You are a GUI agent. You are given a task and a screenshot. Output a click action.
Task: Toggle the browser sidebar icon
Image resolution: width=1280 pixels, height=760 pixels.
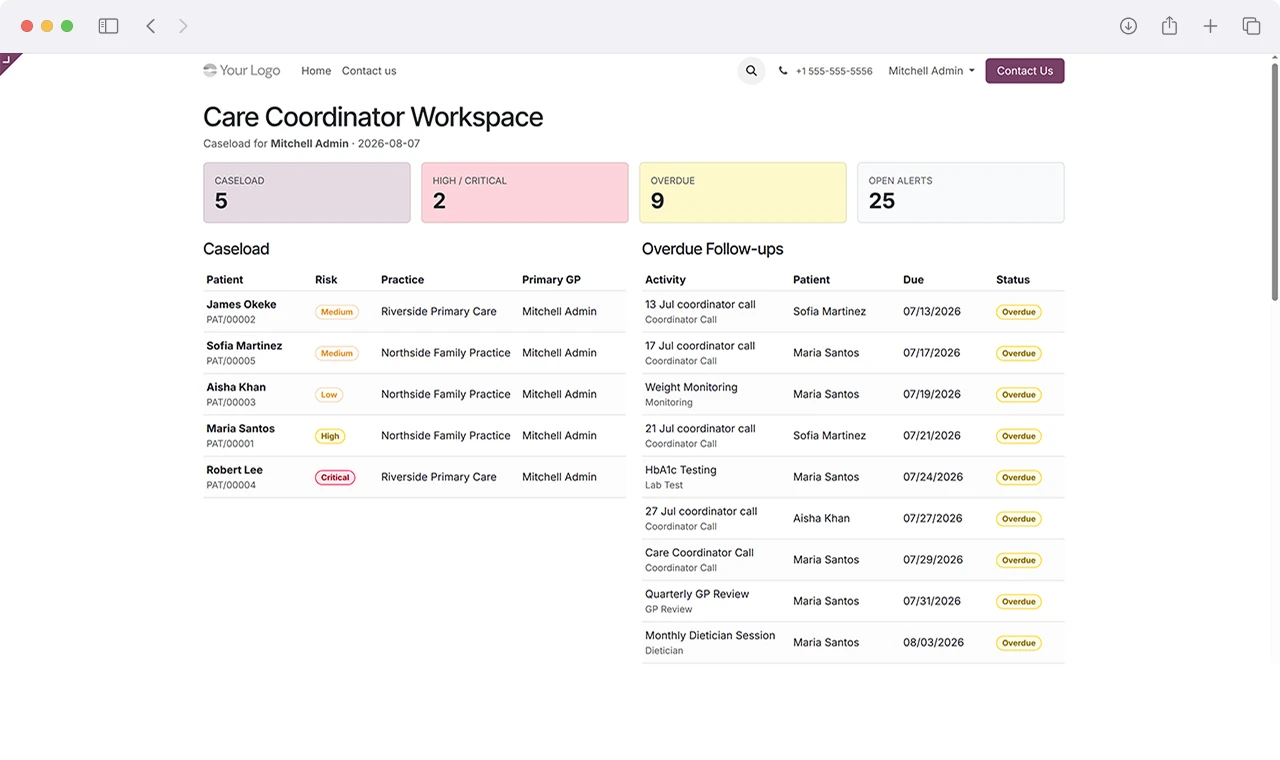[x=108, y=26]
